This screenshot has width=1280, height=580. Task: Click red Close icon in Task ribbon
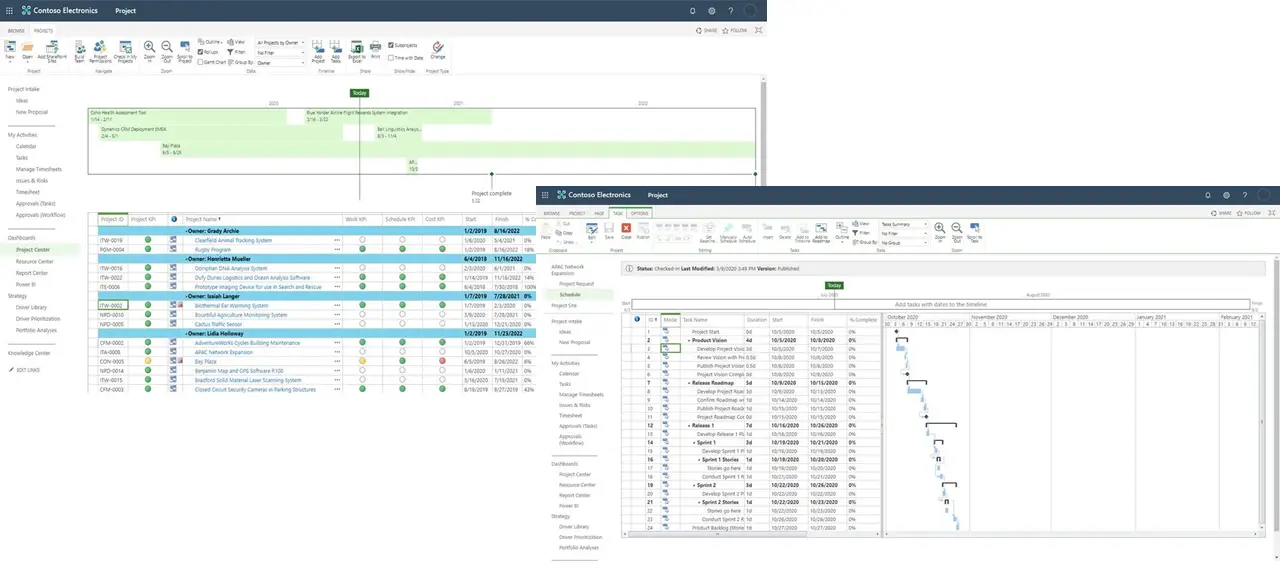click(626, 229)
